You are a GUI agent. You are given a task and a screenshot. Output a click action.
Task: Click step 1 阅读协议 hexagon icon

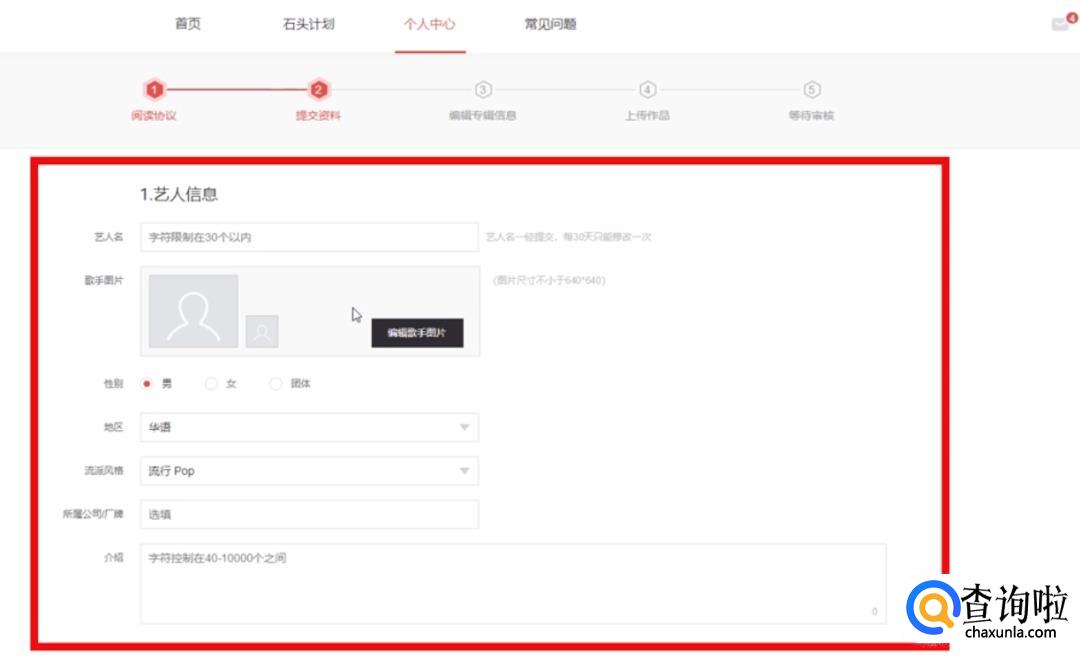(x=154, y=90)
